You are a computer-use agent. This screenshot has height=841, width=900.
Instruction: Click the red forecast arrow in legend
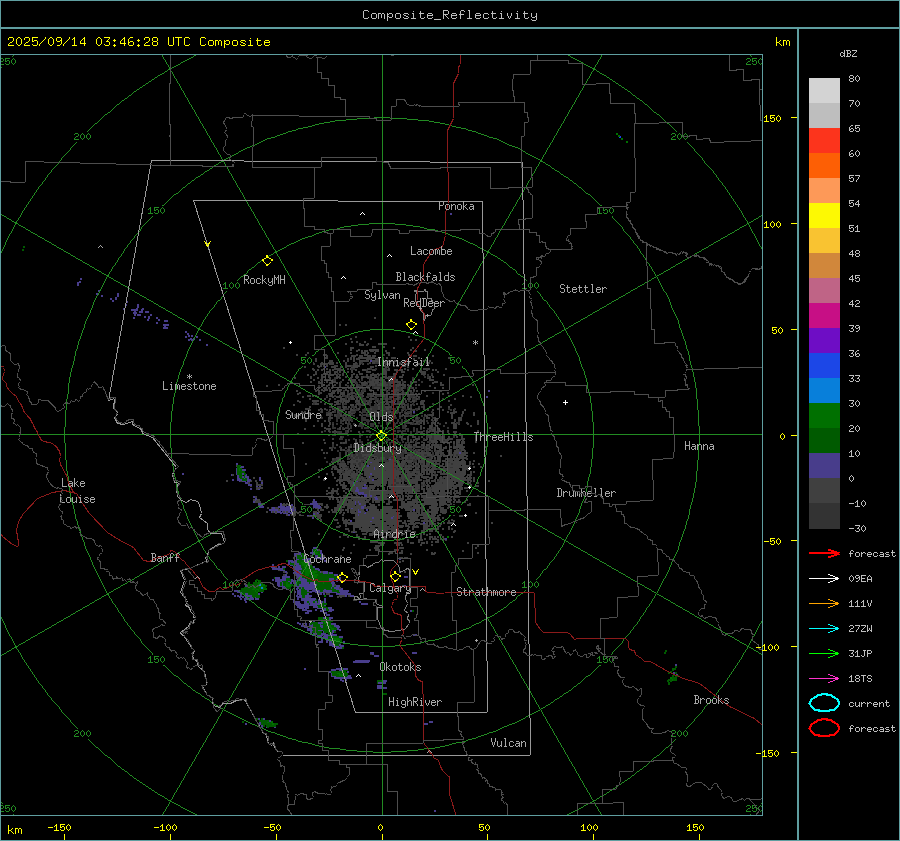coord(824,553)
